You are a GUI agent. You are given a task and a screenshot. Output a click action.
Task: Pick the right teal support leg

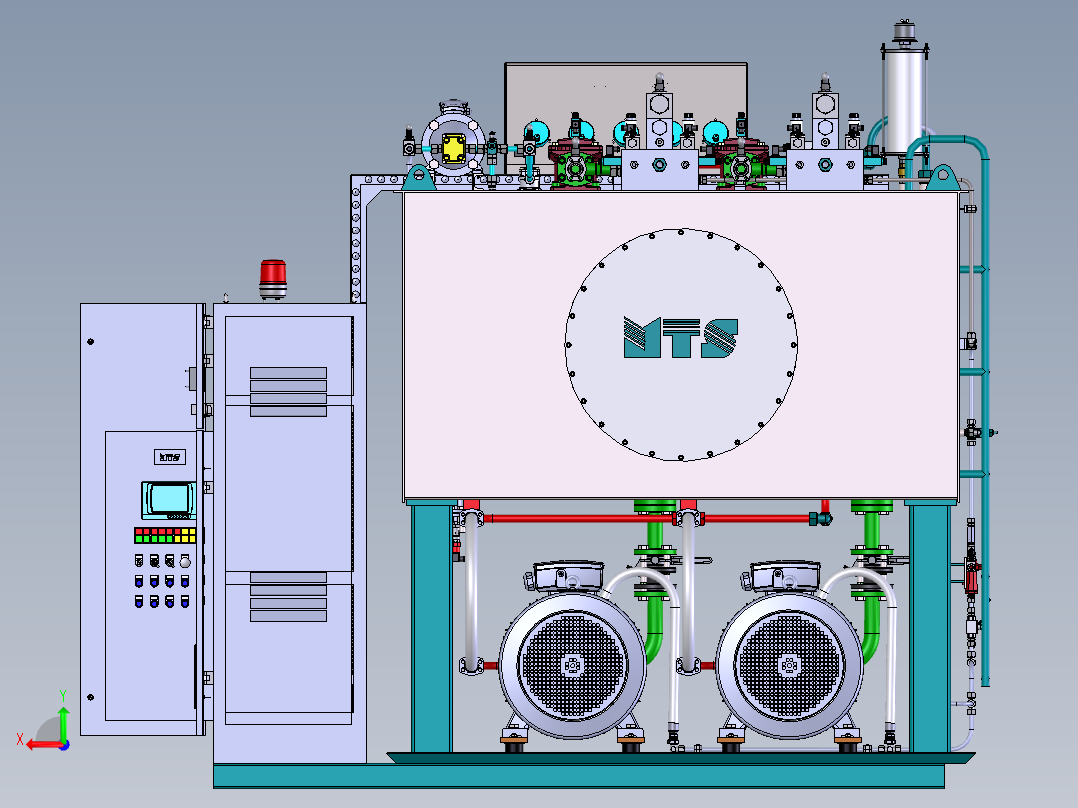point(929,627)
